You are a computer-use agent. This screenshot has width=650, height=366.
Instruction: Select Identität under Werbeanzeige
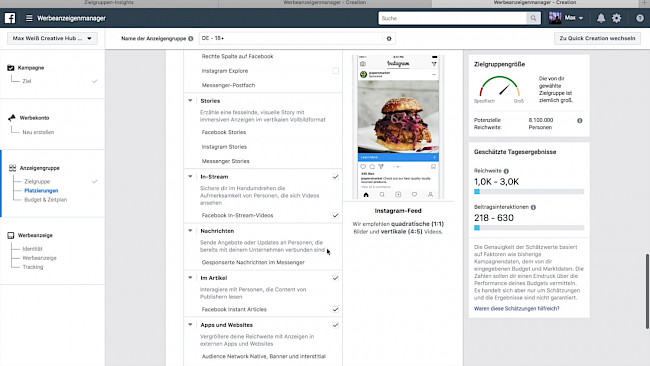pos(32,249)
